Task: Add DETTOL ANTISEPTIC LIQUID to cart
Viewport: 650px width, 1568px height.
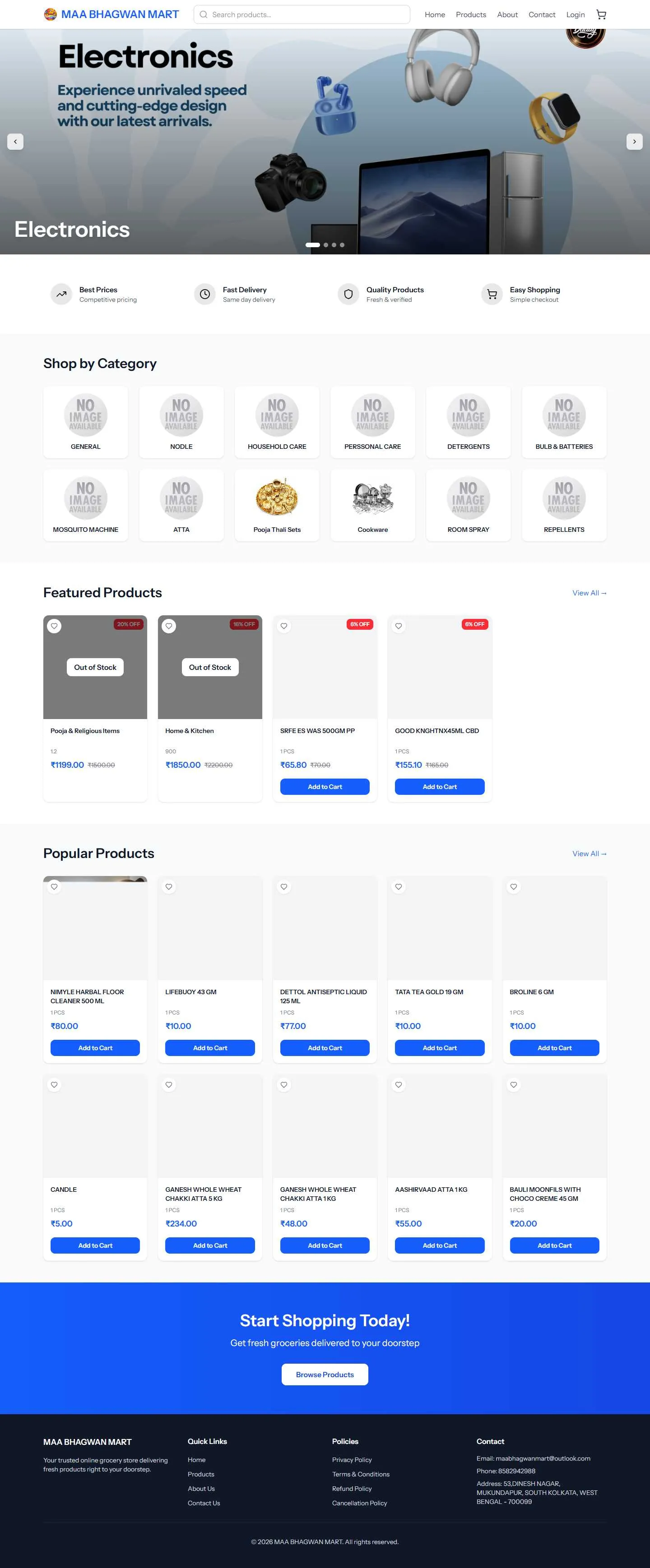Action: click(325, 1047)
